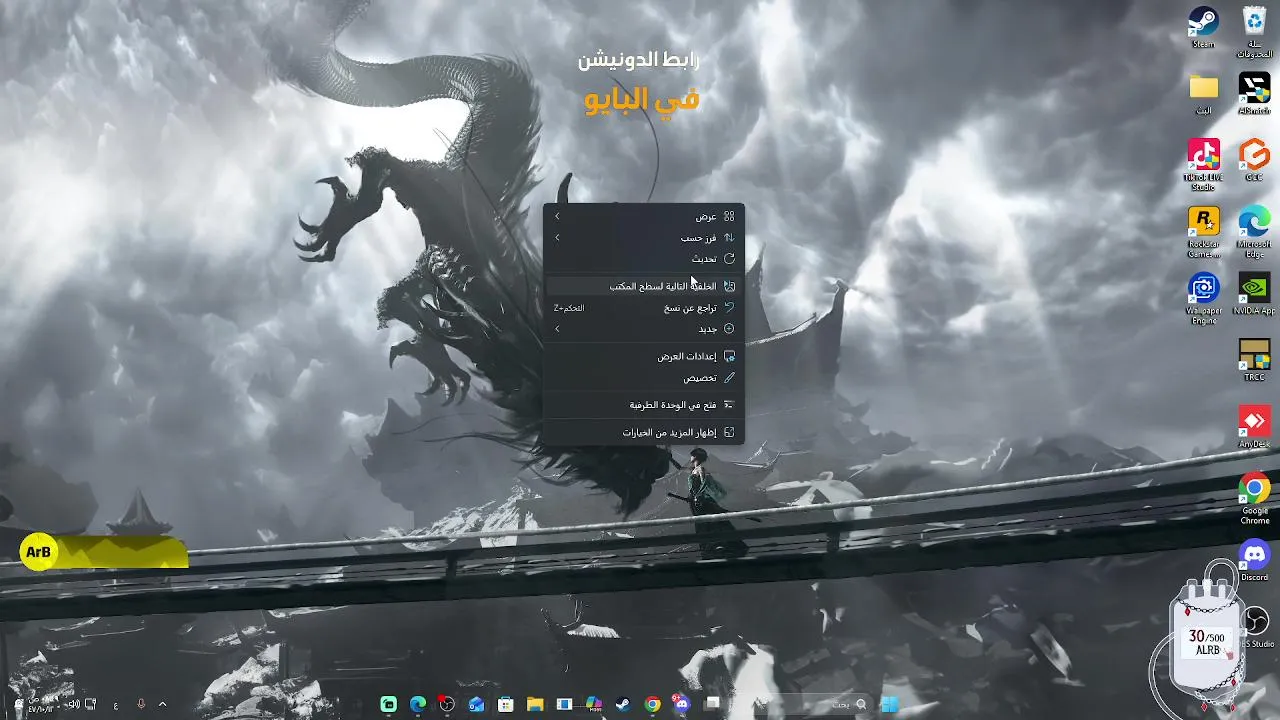
Task: Click the microphone icon in system tray
Action: 140,705
